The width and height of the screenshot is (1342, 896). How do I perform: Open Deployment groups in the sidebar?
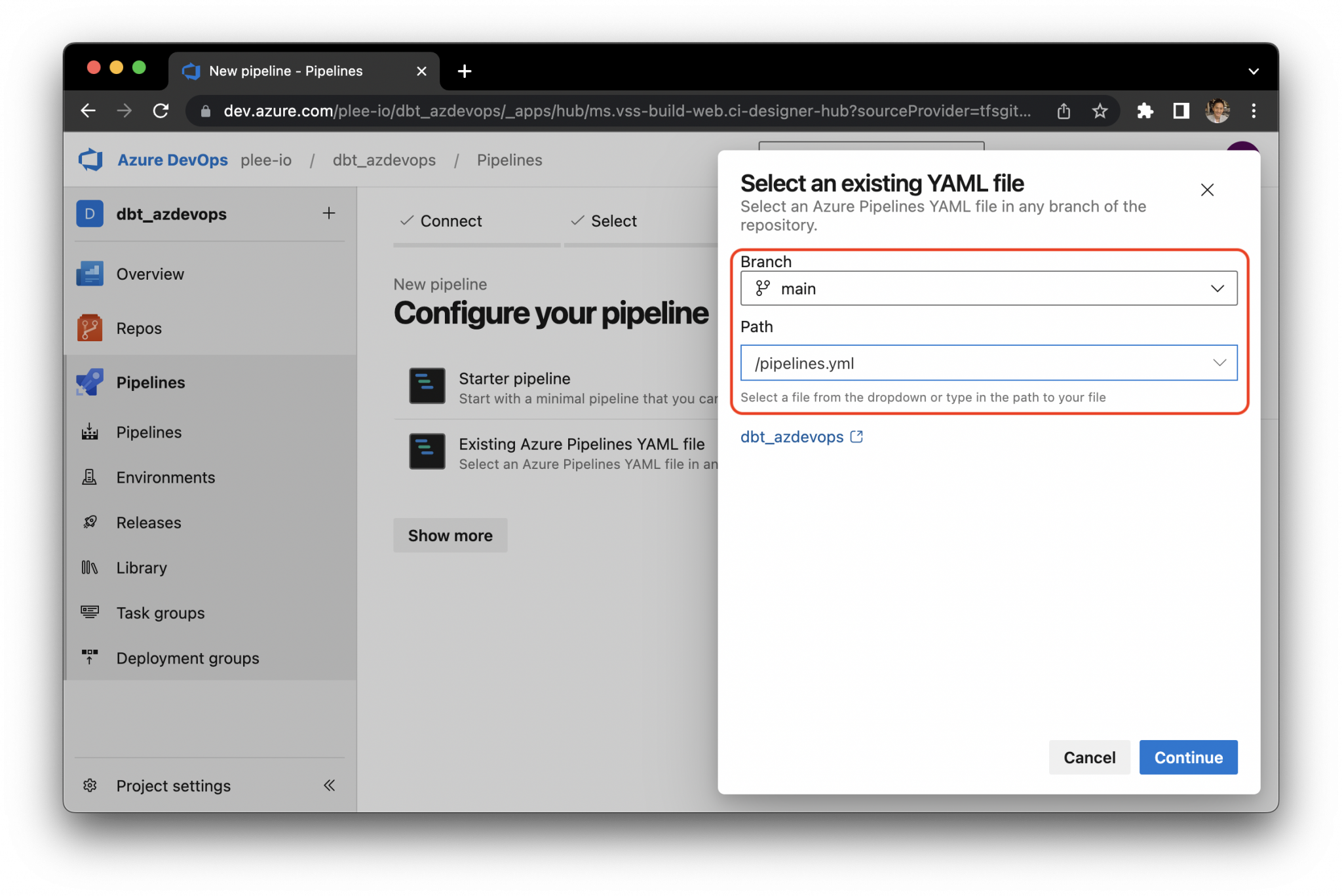point(187,658)
